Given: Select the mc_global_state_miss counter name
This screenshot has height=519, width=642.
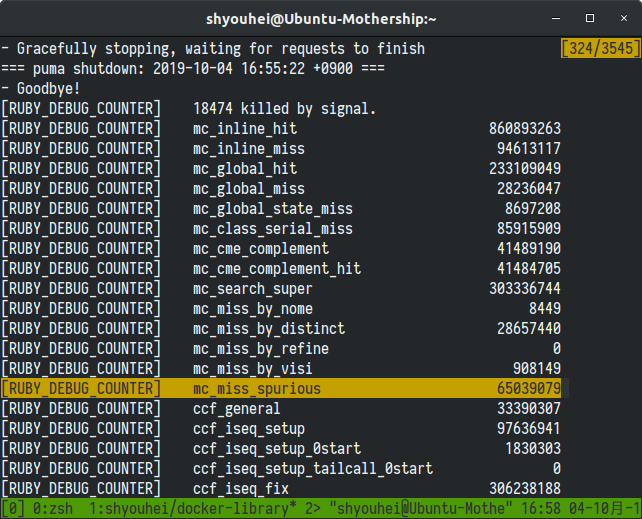Looking at the screenshot, I should click(273, 209).
